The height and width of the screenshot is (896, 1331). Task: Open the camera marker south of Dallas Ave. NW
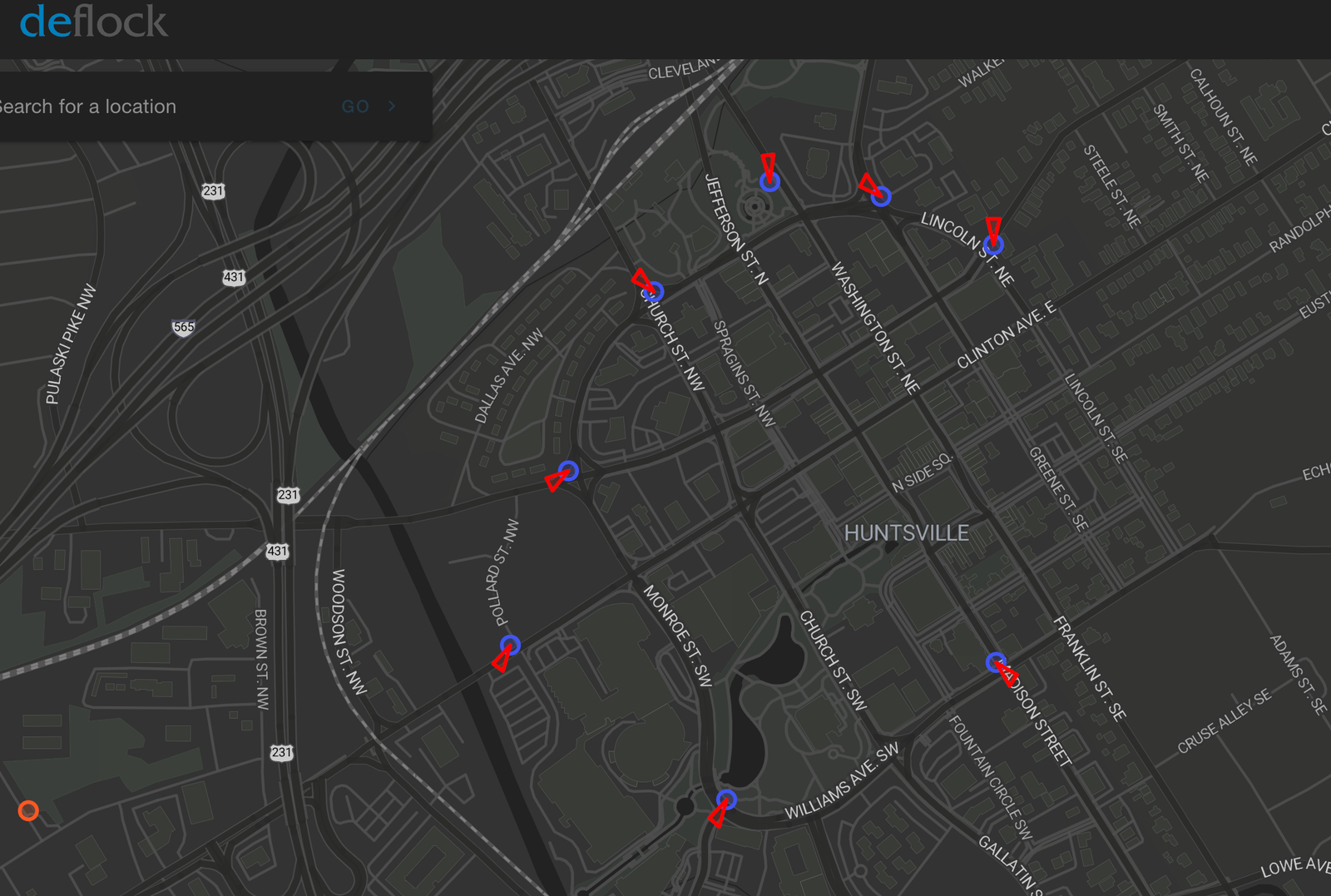click(x=568, y=471)
